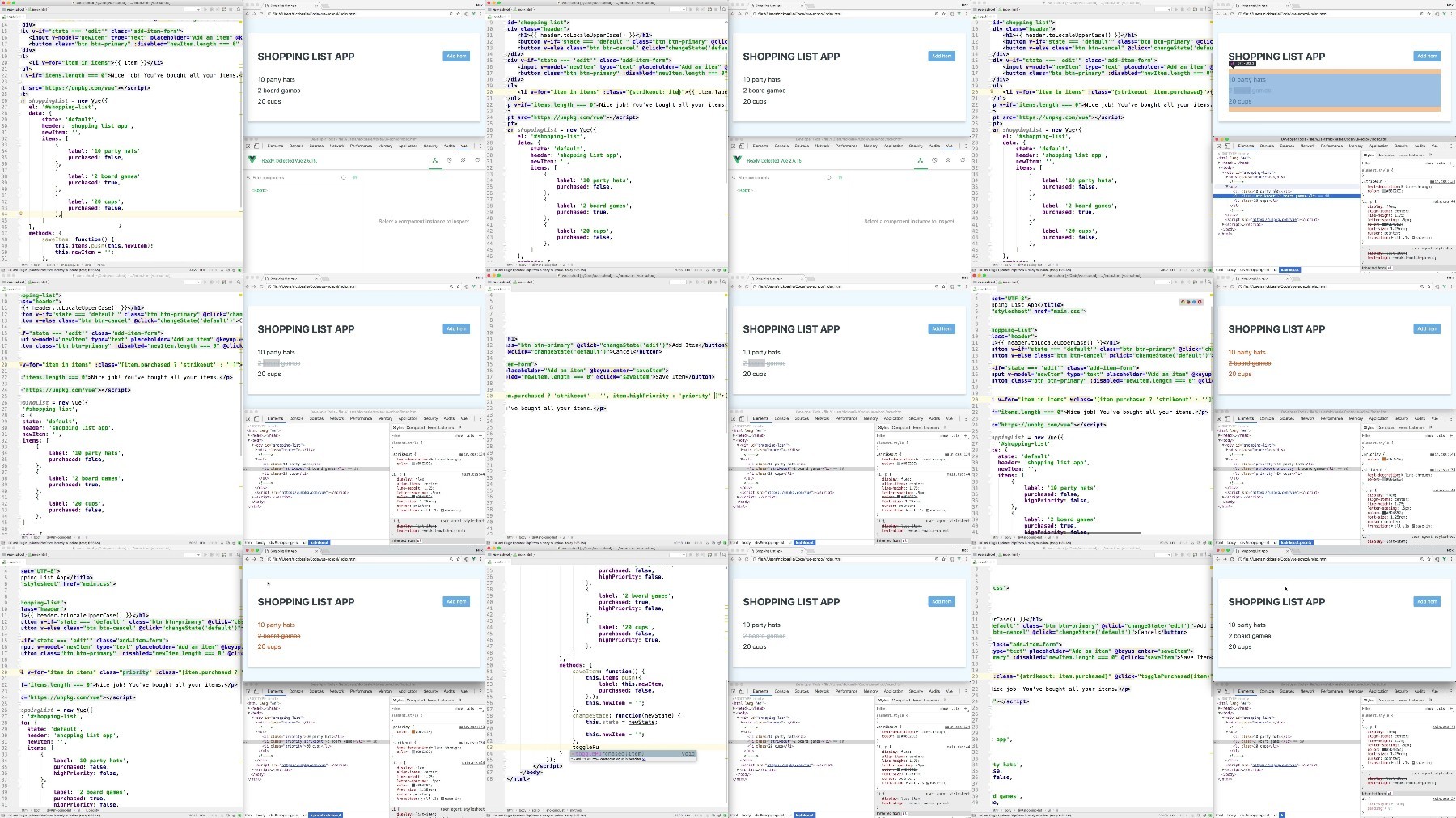This screenshot has height=818, width=1456.
Task: Select the Root component in top-left screenshot
Action: (260, 190)
